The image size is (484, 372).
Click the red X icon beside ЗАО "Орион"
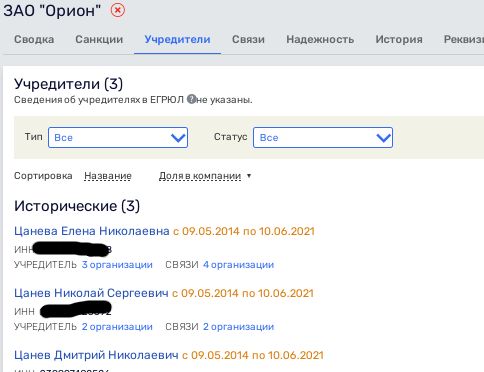[x=118, y=10]
